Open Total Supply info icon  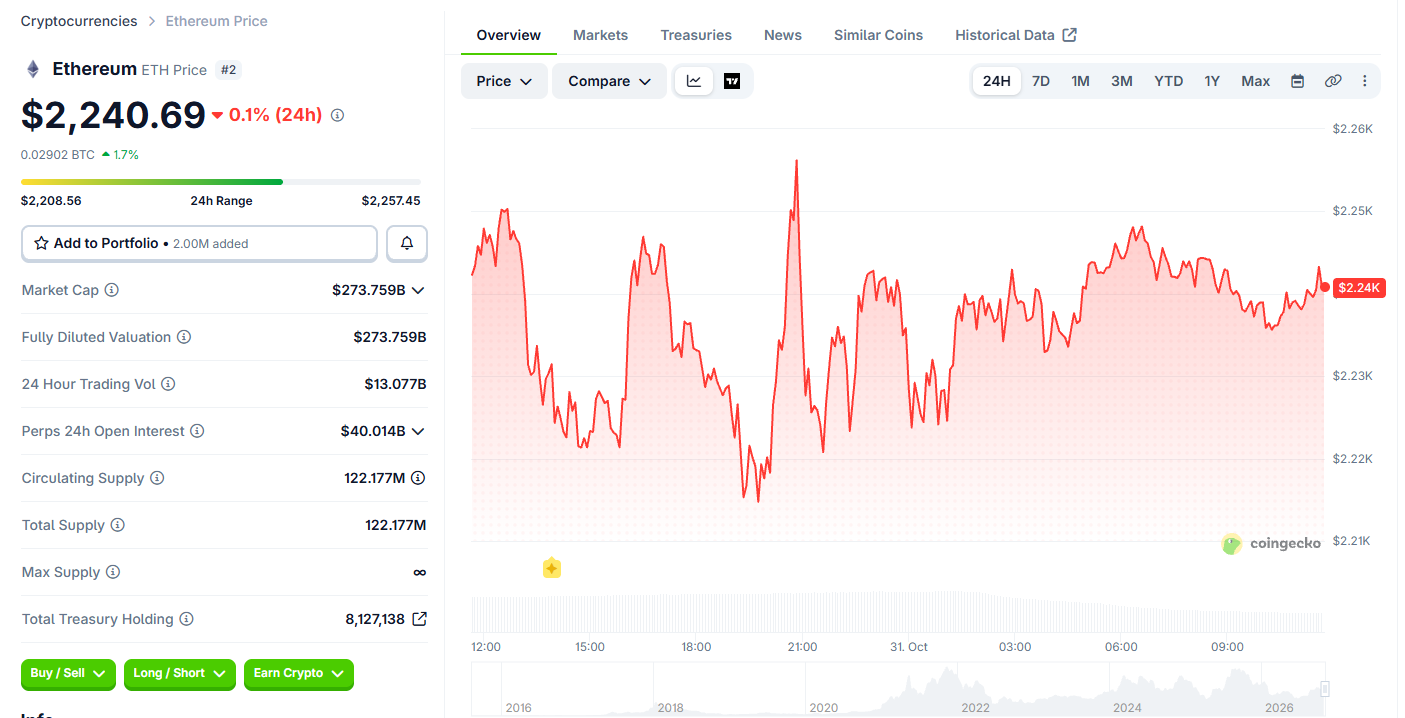117,525
